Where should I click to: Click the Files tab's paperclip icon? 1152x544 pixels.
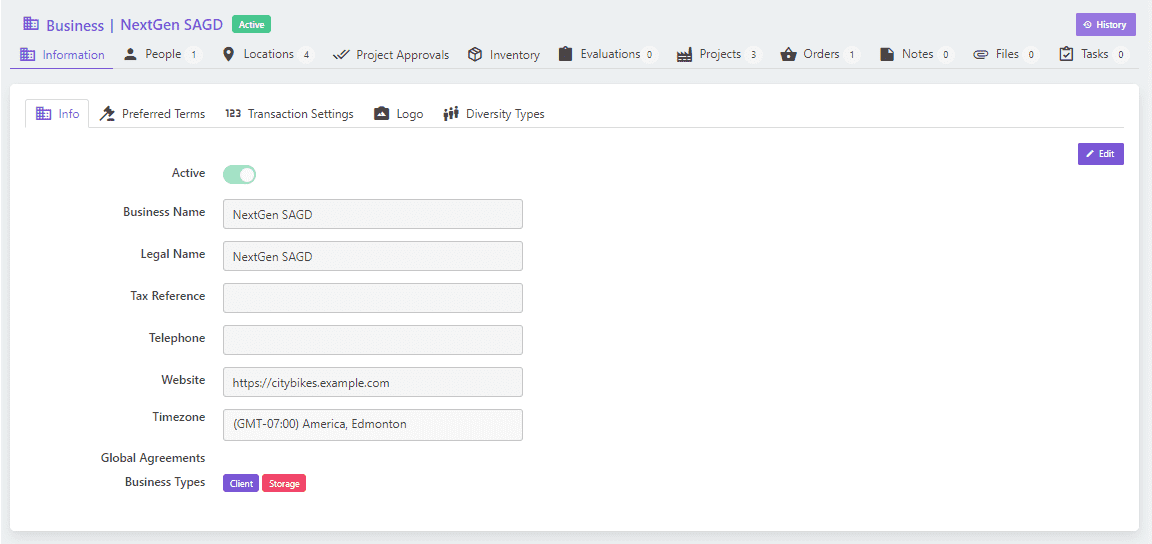pos(981,54)
